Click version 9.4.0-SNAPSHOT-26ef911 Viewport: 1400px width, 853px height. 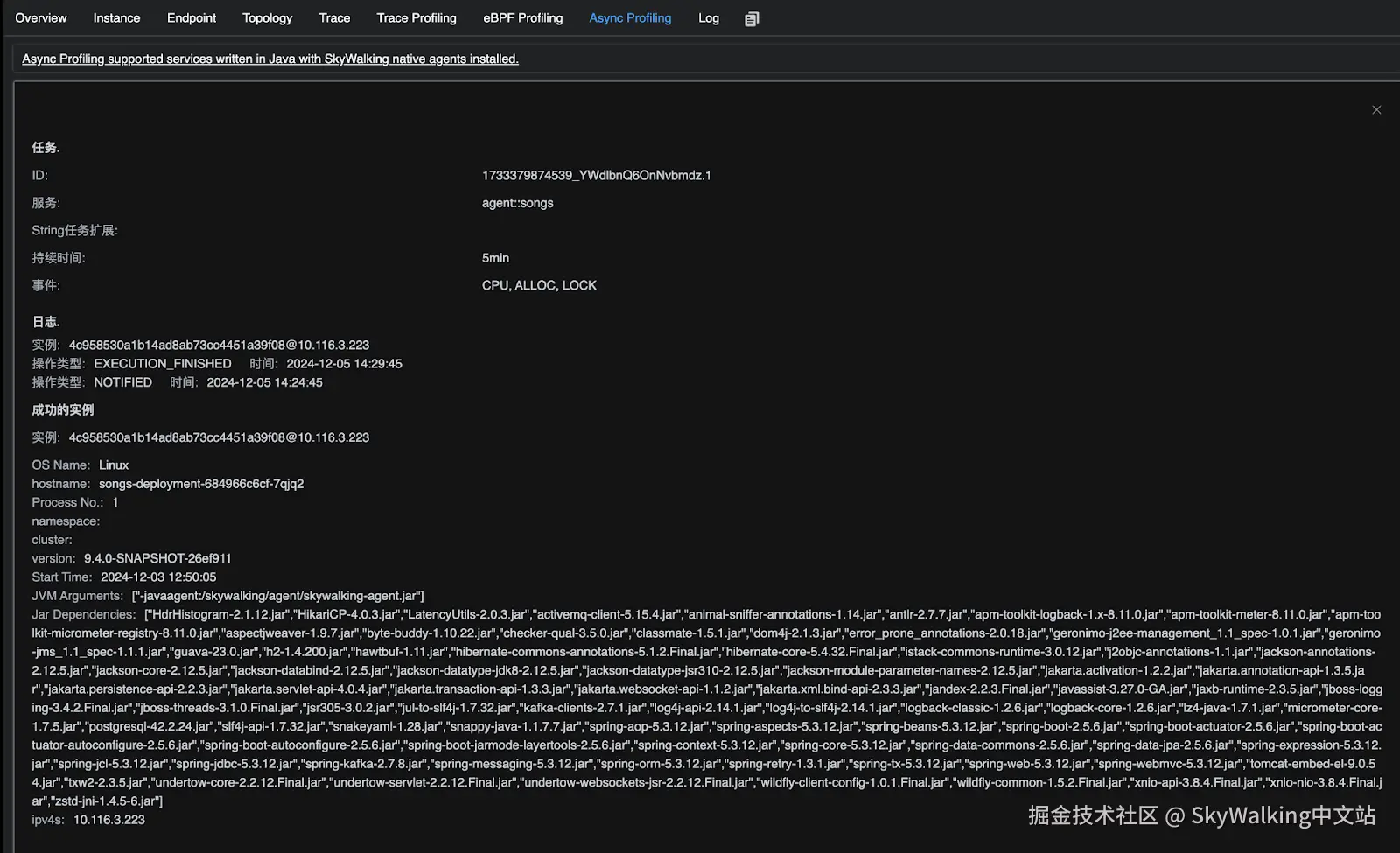[157, 558]
